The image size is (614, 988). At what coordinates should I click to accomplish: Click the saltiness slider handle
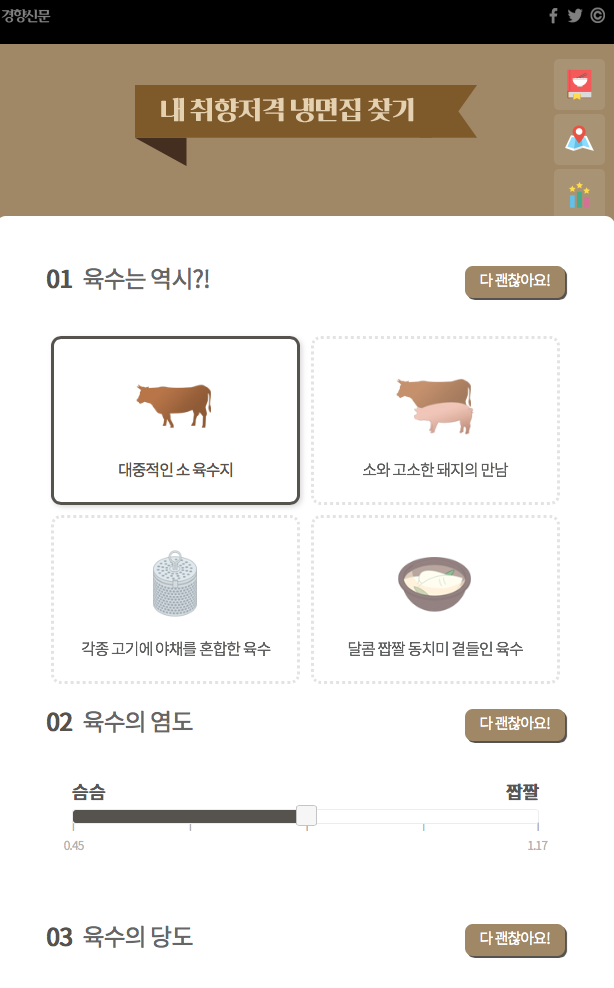pyautogui.click(x=306, y=816)
